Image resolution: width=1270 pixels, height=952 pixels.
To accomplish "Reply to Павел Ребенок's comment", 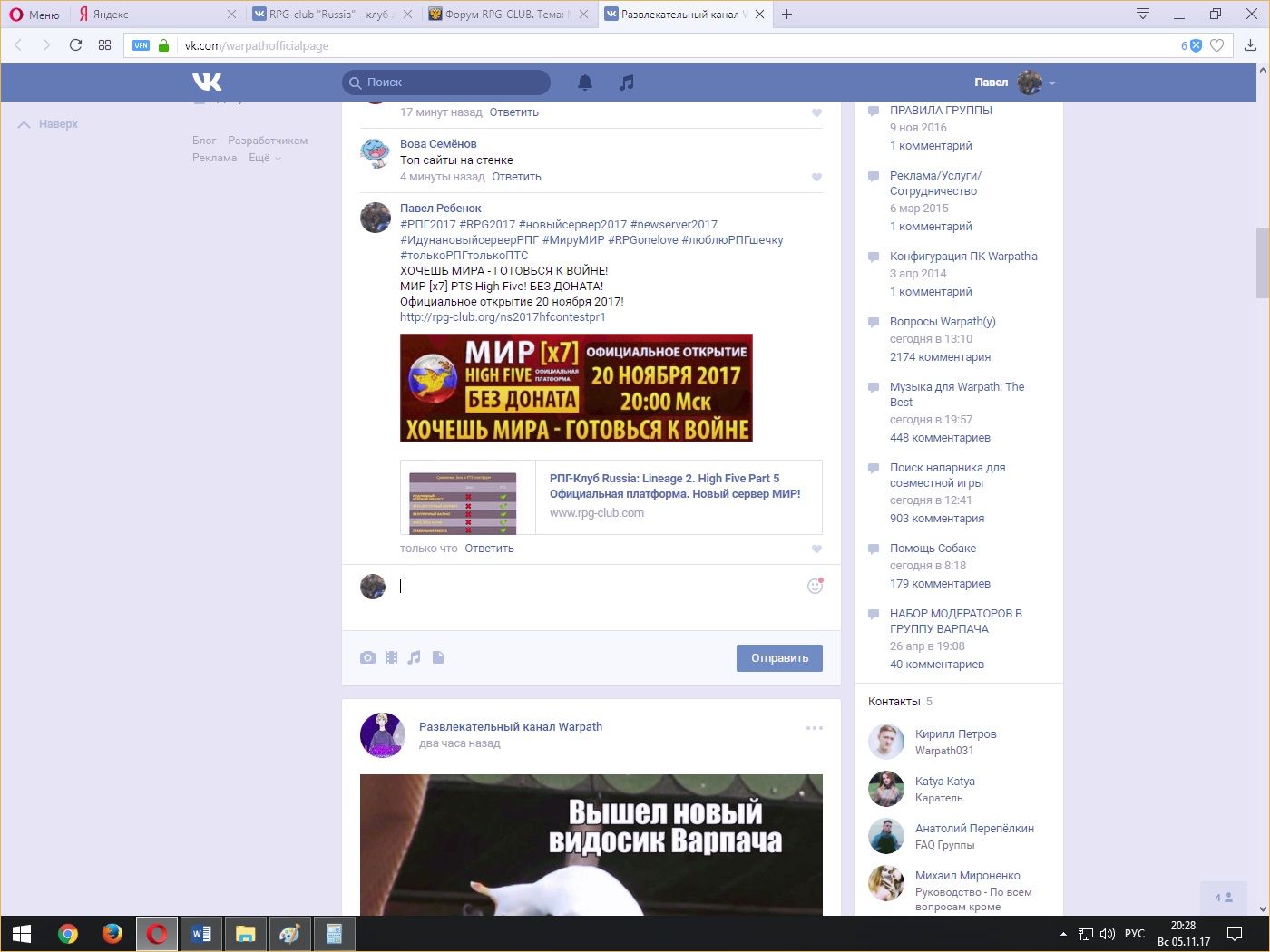I will point(489,549).
